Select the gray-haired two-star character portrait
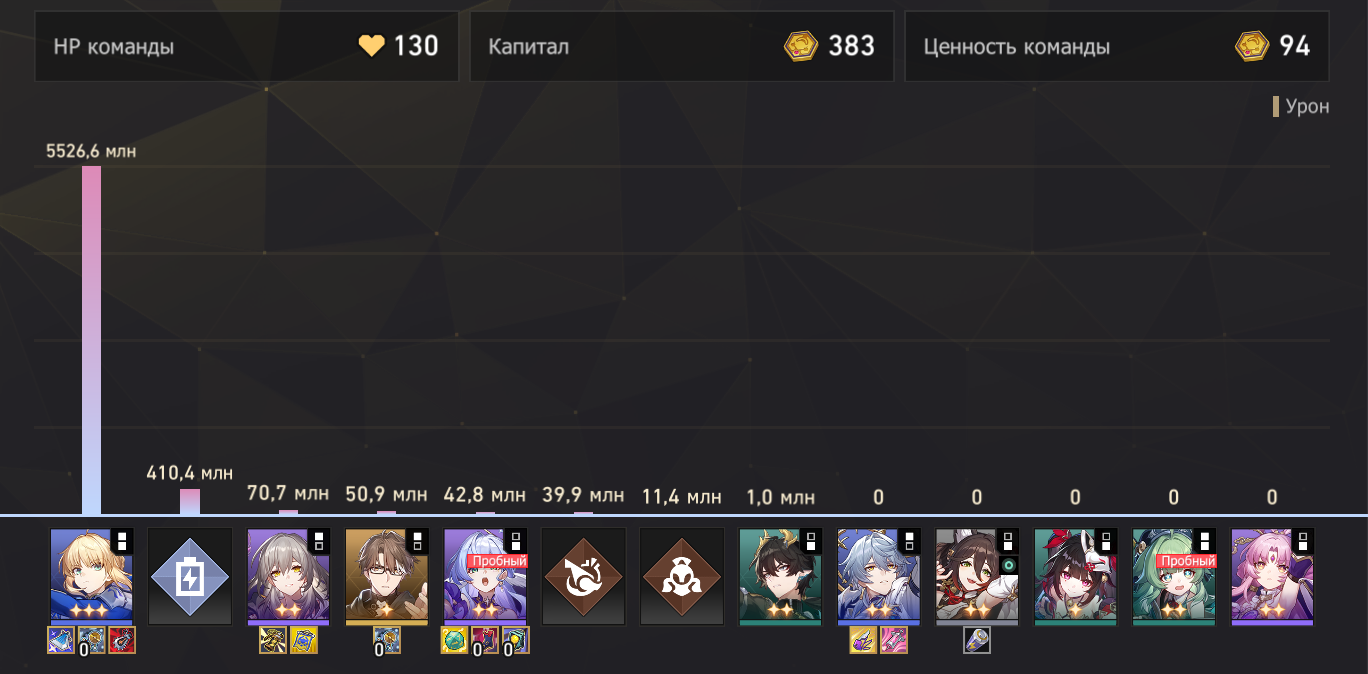 click(x=288, y=577)
